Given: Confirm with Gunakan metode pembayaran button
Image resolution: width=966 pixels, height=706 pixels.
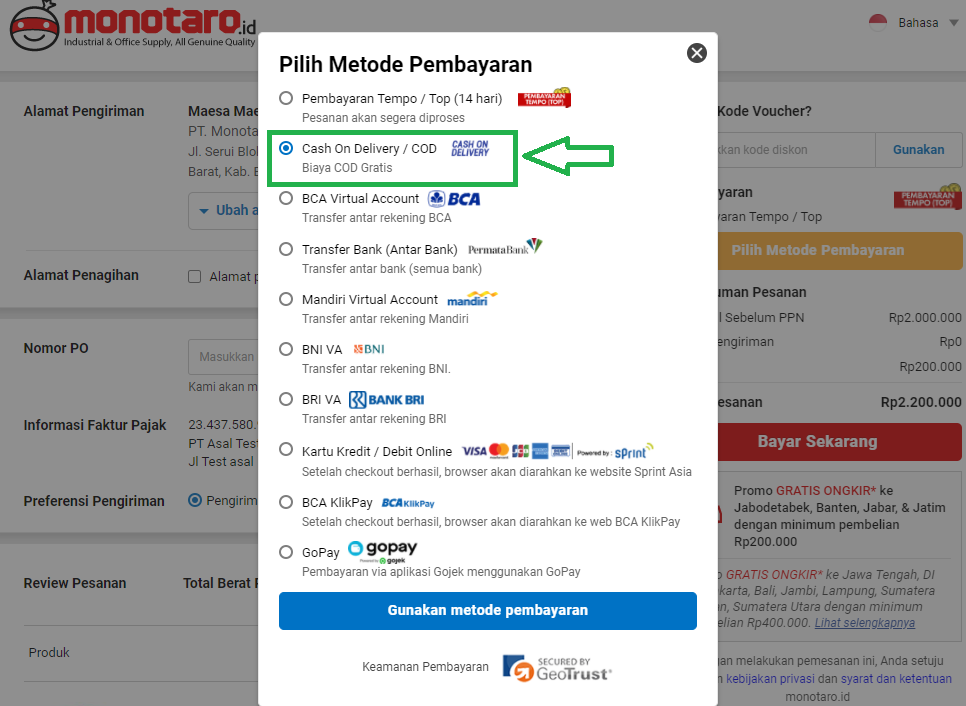Looking at the screenshot, I should (487, 611).
